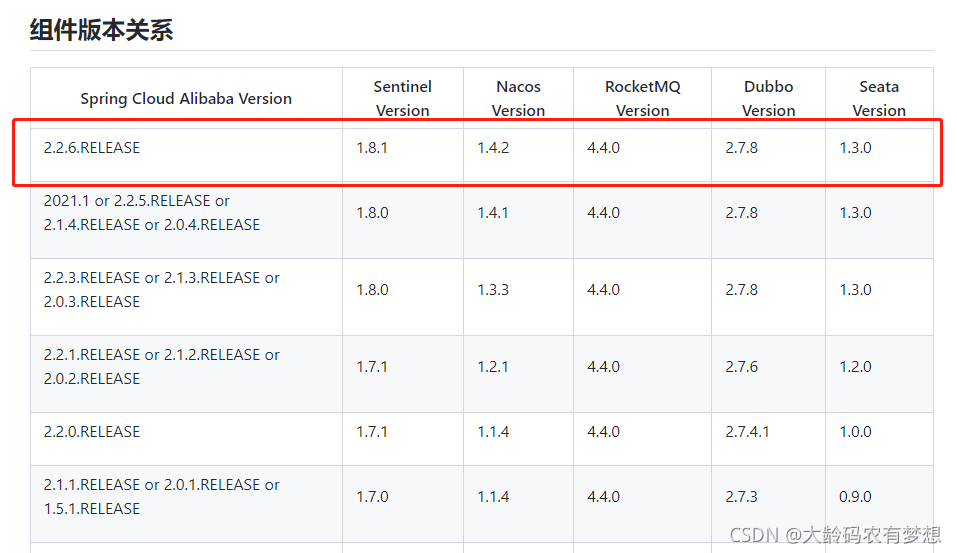Click Dubbo value "2.7.4.1"
Screen dimensions: 957x553
click(x=747, y=432)
